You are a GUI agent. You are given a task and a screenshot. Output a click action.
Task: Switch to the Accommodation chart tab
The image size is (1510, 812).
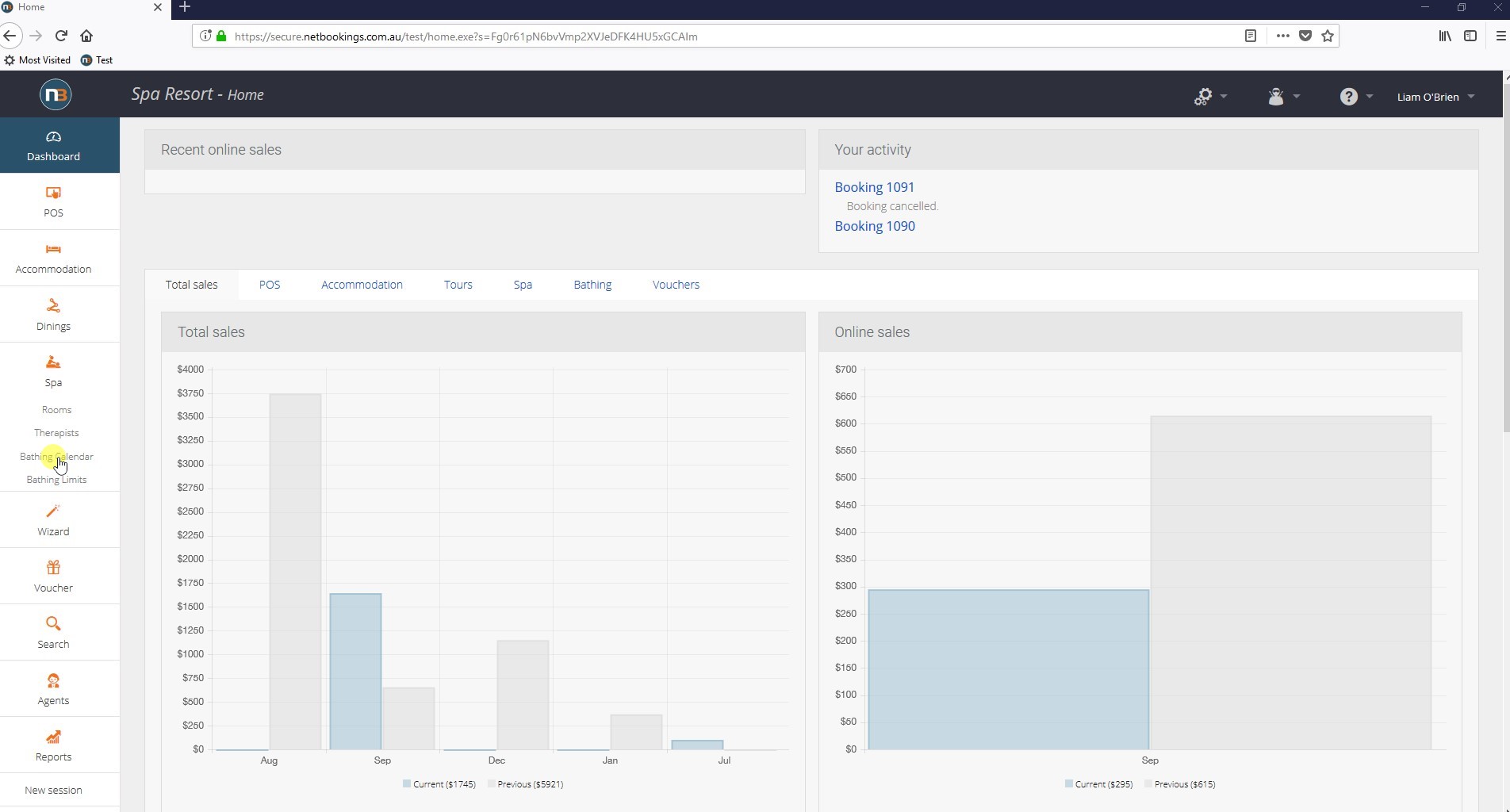coord(362,285)
